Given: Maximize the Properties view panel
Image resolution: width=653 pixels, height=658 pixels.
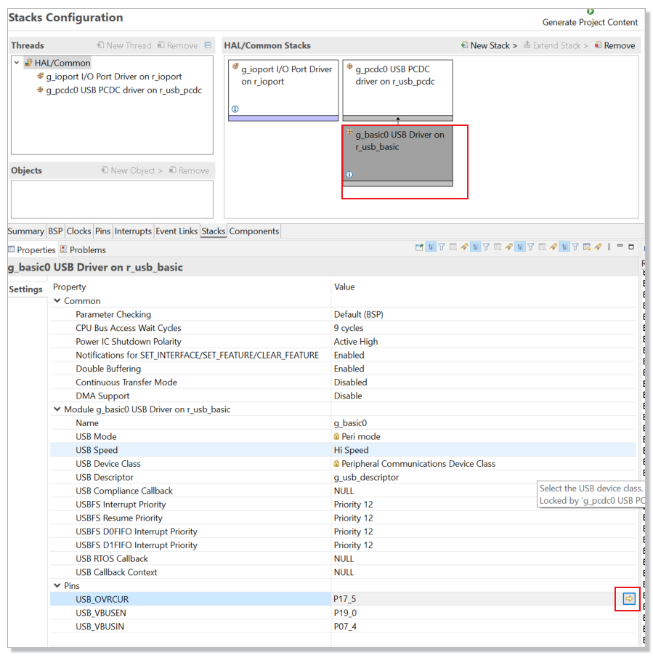Looking at the screenshot, I should 631,247.
